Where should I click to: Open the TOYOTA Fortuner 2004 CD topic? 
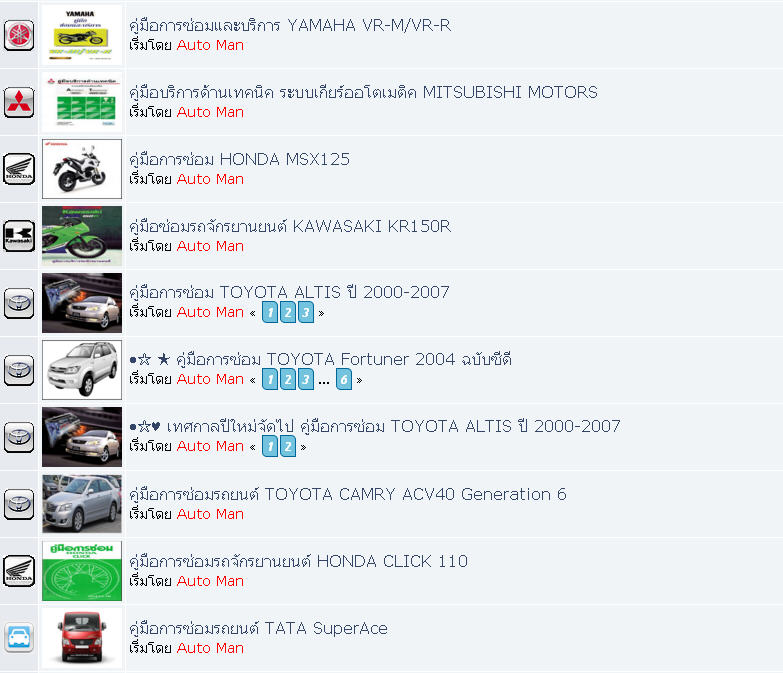tap(320, 359)
